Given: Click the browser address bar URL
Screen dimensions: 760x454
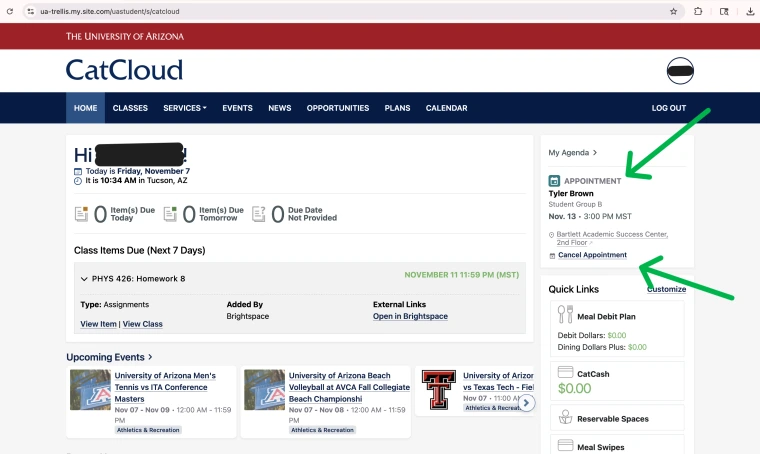Looking at the screenshot, I should pos(110,11).
